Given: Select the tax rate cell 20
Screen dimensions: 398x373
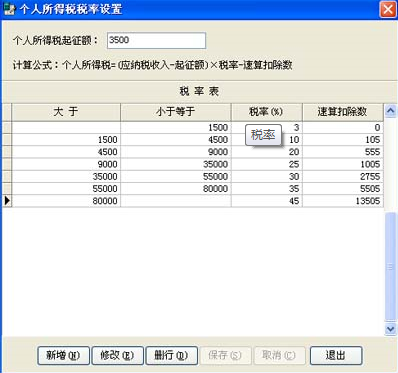Looking at the screenshot, I should click(x=267, y=152).
